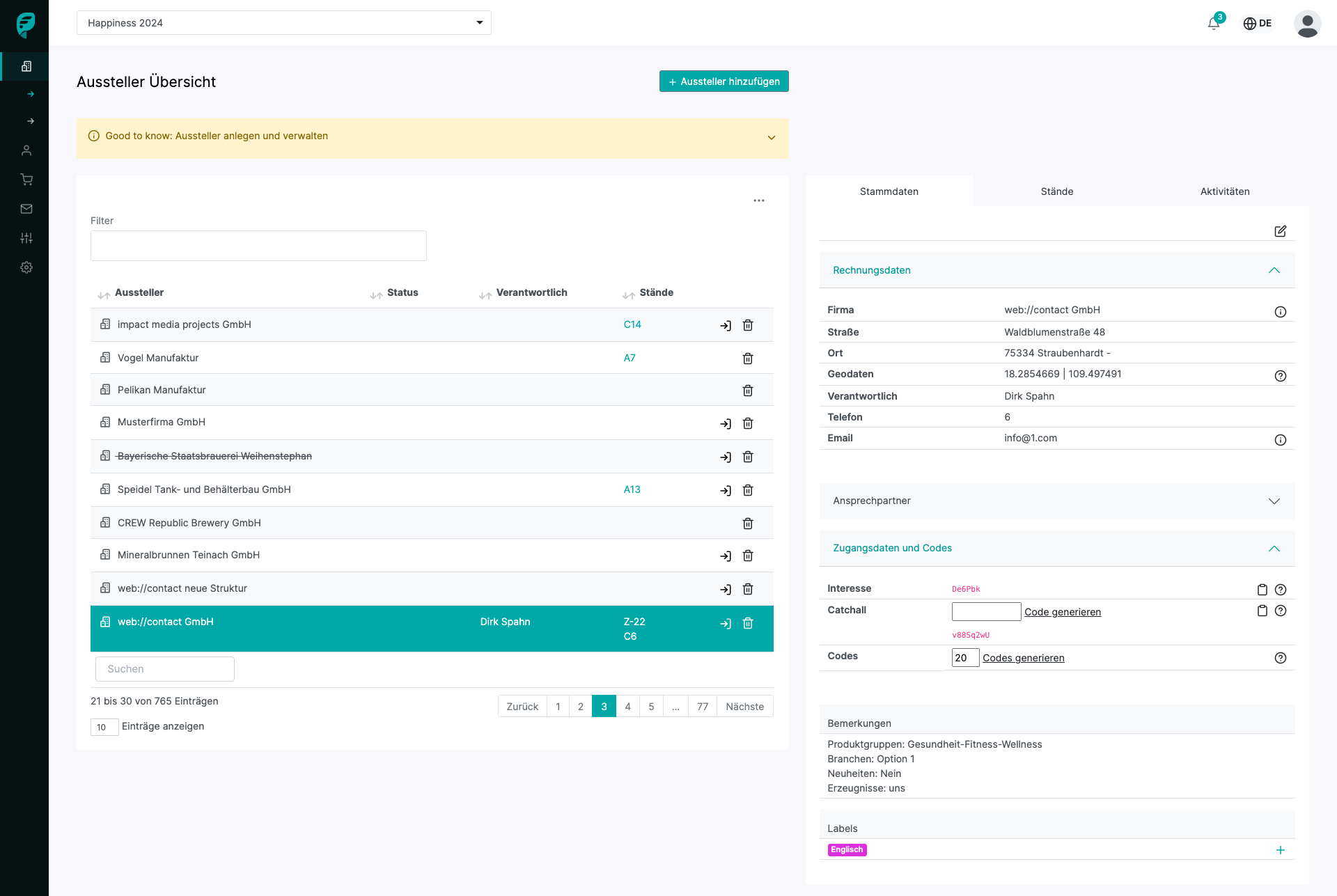Screen dimensions: 1337x896
Task: Click Aussteller hinzufügen button
Action: pyautogui.click(x=724, y=81)
